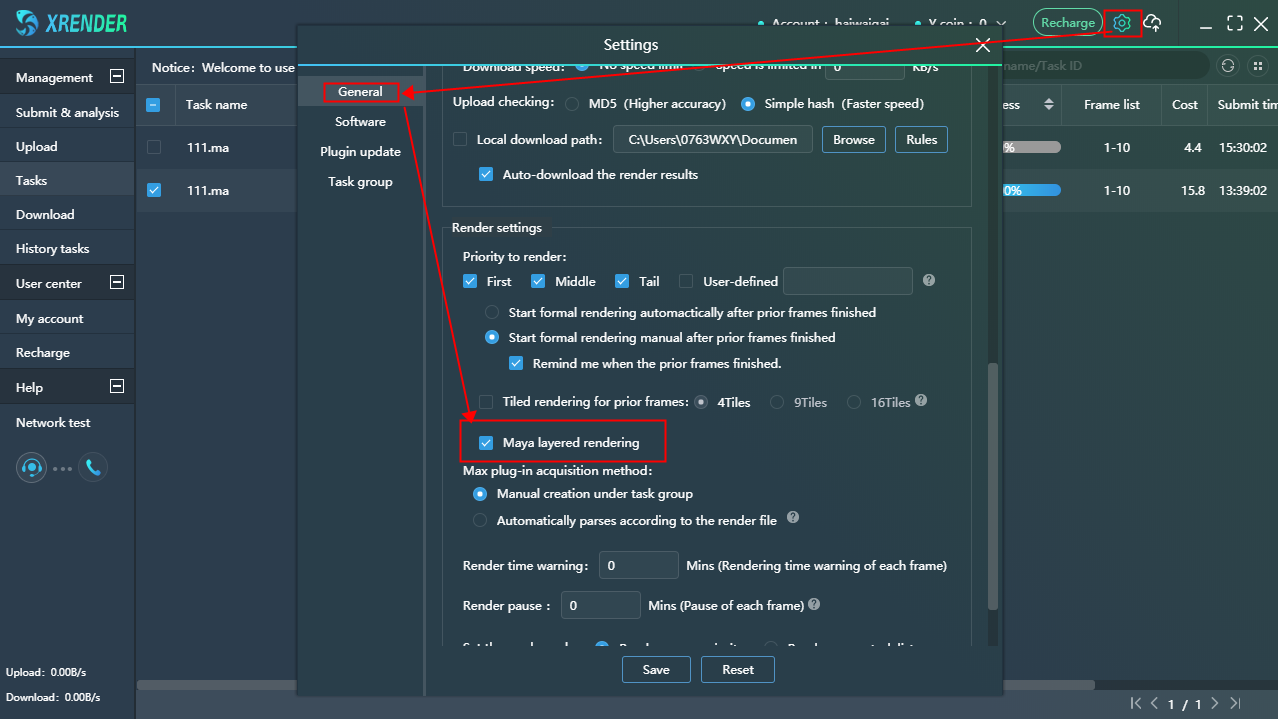Open Plugin update settings tab
Image resolution: width=1278 pixels, height=719 pixels.
click(x=360, y=152)
